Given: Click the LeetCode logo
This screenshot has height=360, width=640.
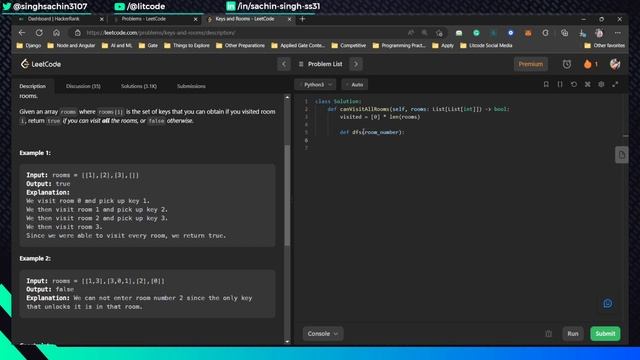Looking at the screenshot, I should click(x=41, y=64).
